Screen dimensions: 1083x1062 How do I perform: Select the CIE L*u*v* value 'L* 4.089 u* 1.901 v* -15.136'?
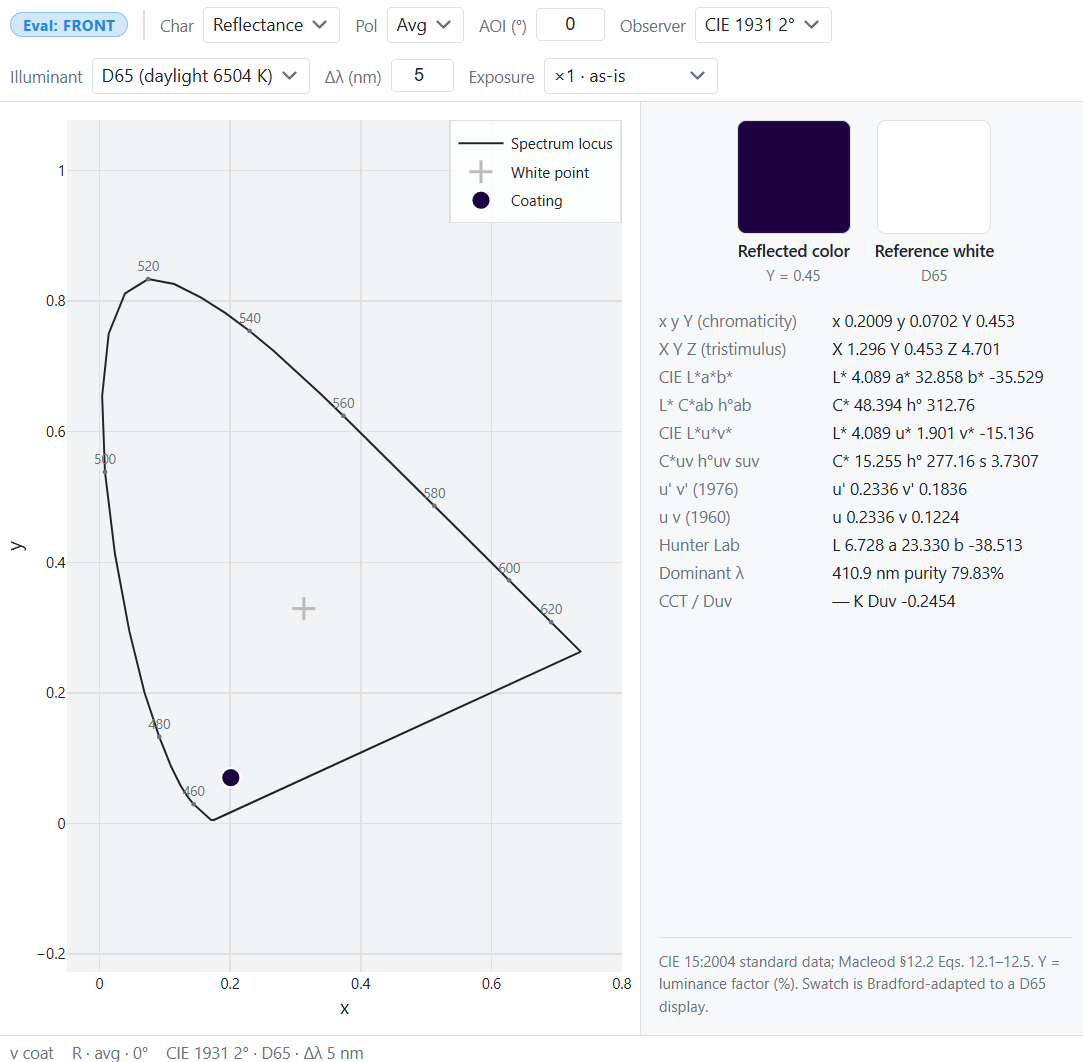932,433
